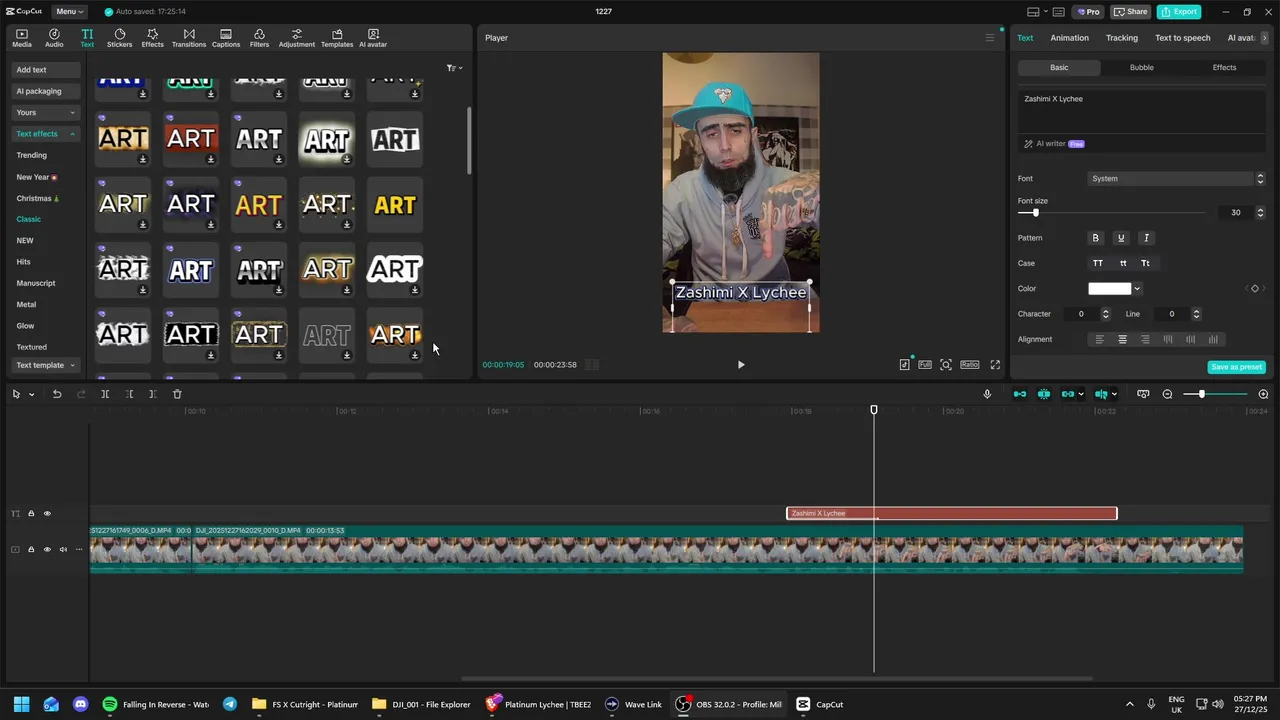Open the Audio panel icon
1280x720 pixels.
[x=54, y=38]
